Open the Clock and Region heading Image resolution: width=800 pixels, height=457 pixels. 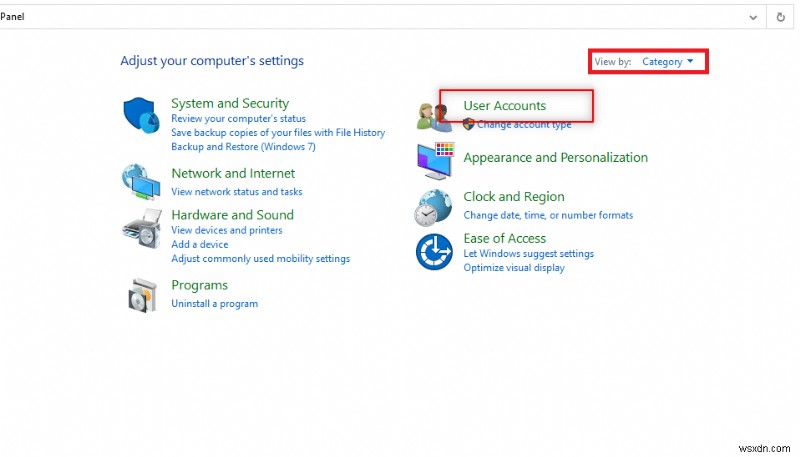514,197
